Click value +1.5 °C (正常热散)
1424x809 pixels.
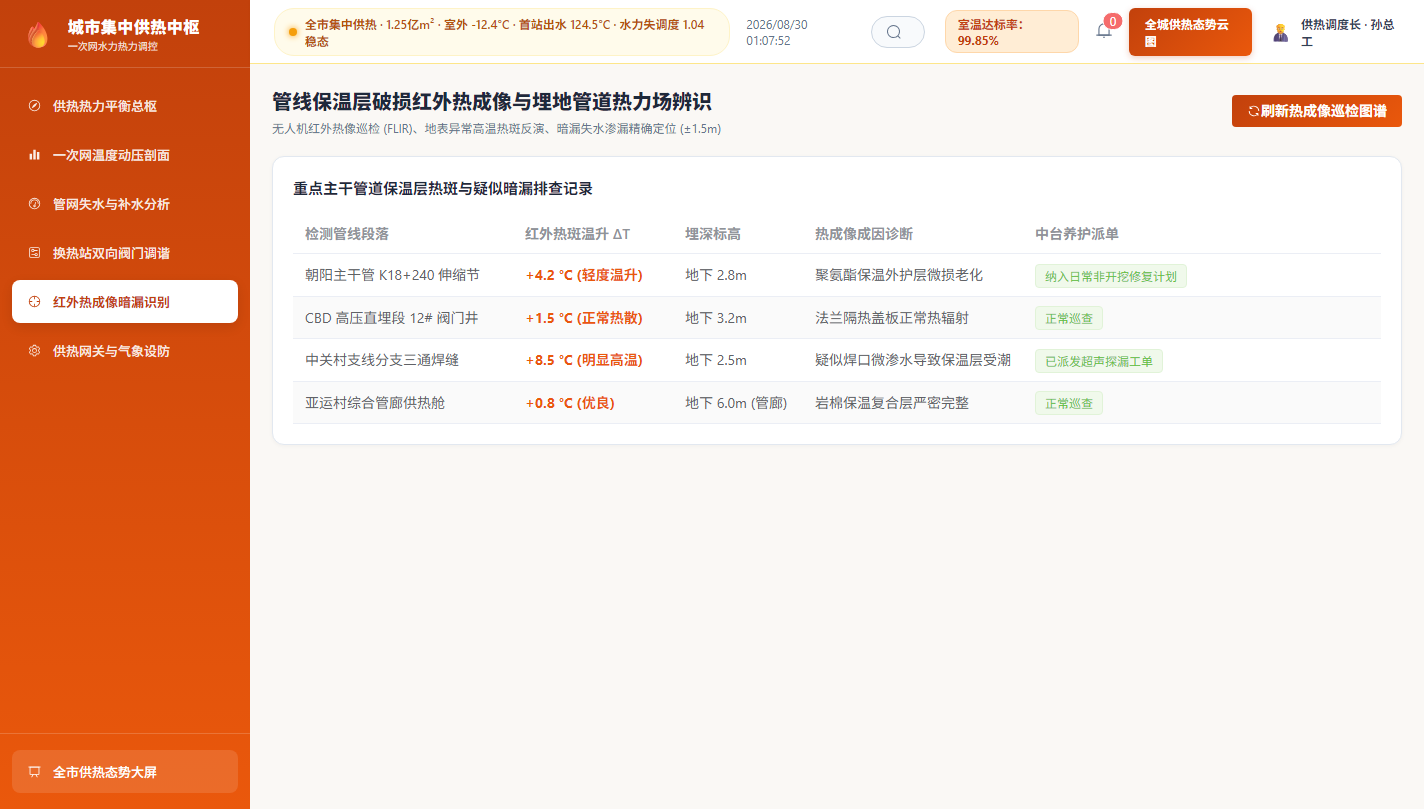(x=584, y=318)
